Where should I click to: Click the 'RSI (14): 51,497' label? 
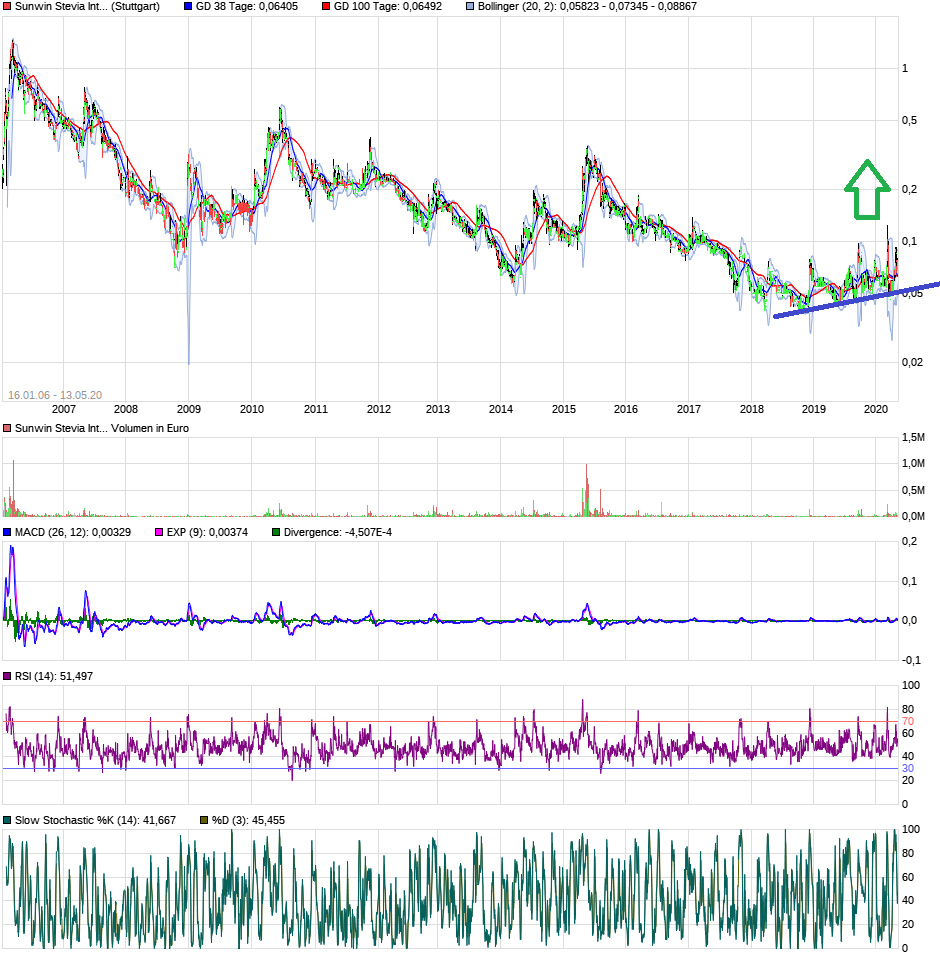click(54, 676)
